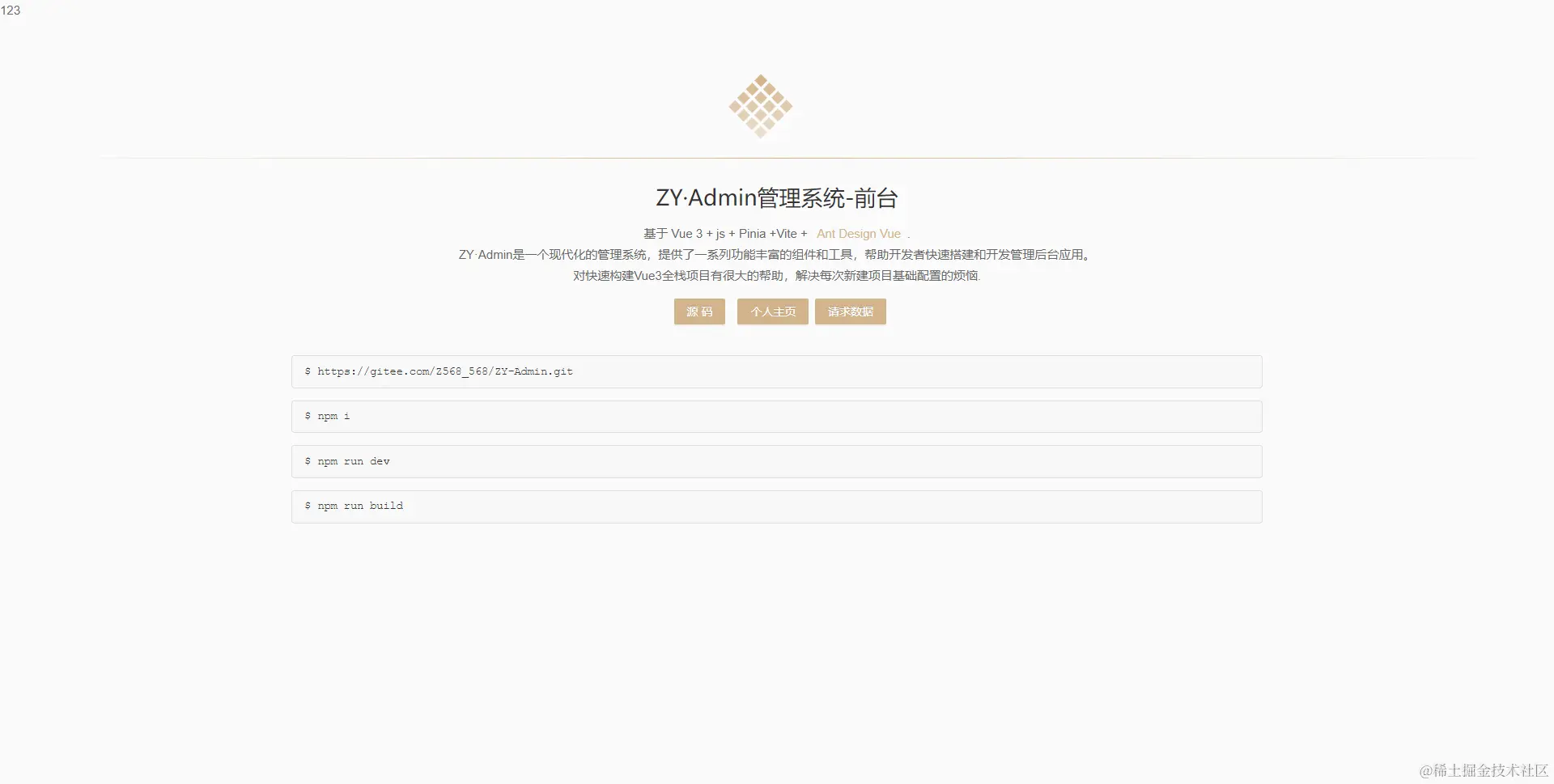Open the Ant Design Vue link
This screenshot has width=1554, height=784.
858,234
